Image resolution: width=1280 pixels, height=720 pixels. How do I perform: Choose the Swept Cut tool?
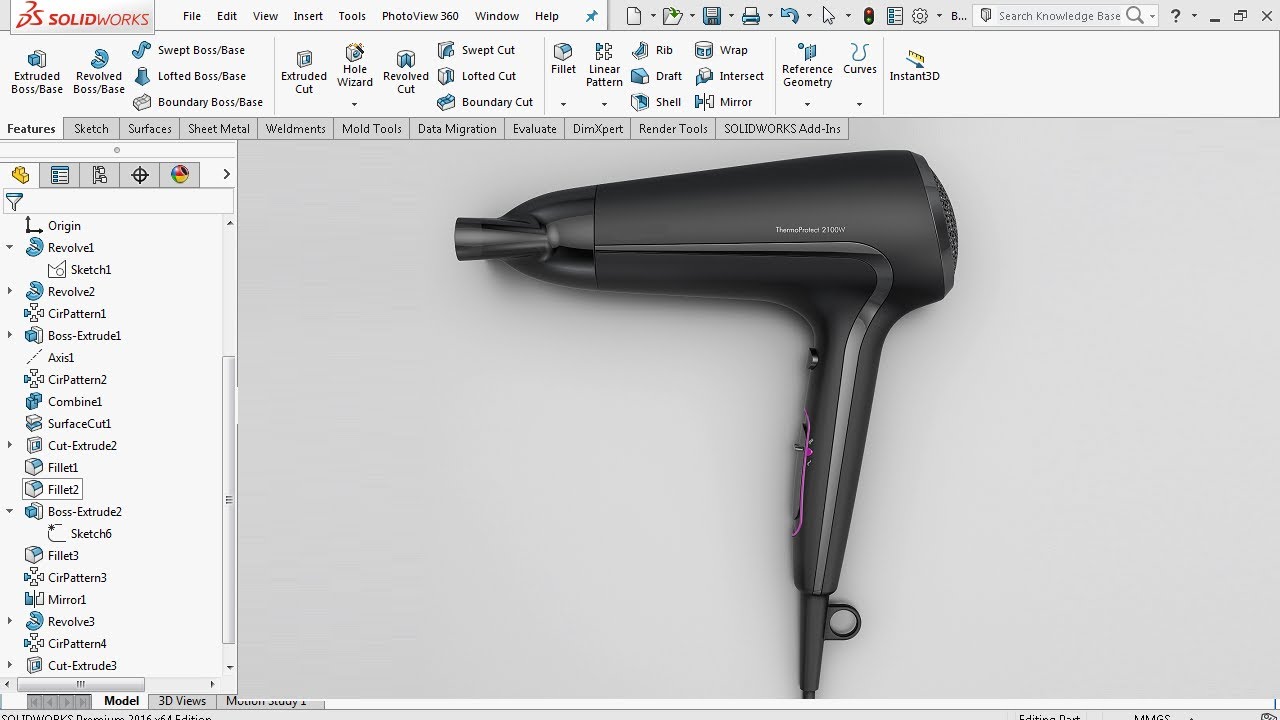pyautogui.click(x=477, y=50)
